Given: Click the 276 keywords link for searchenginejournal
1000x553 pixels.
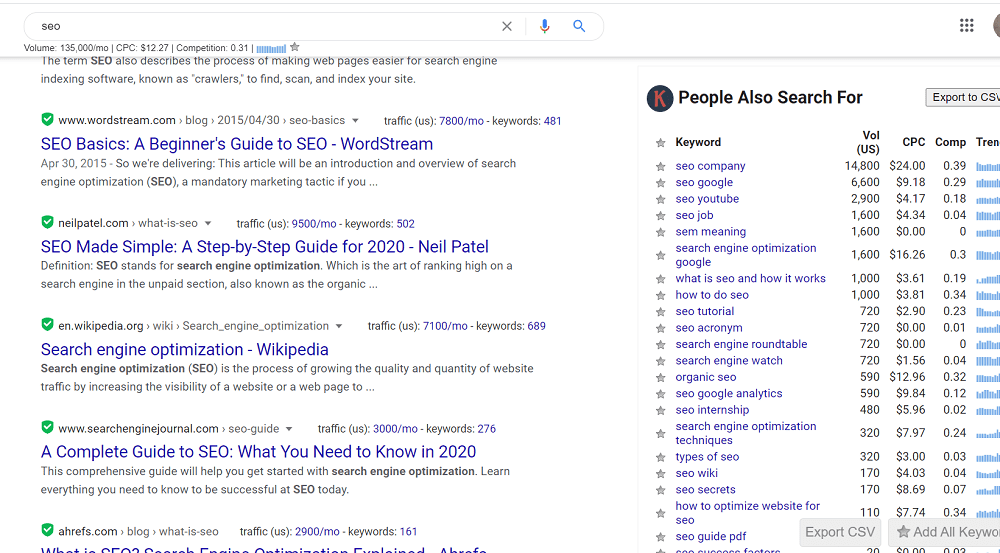Looking at the screenshot, I should tap(487, 429).
